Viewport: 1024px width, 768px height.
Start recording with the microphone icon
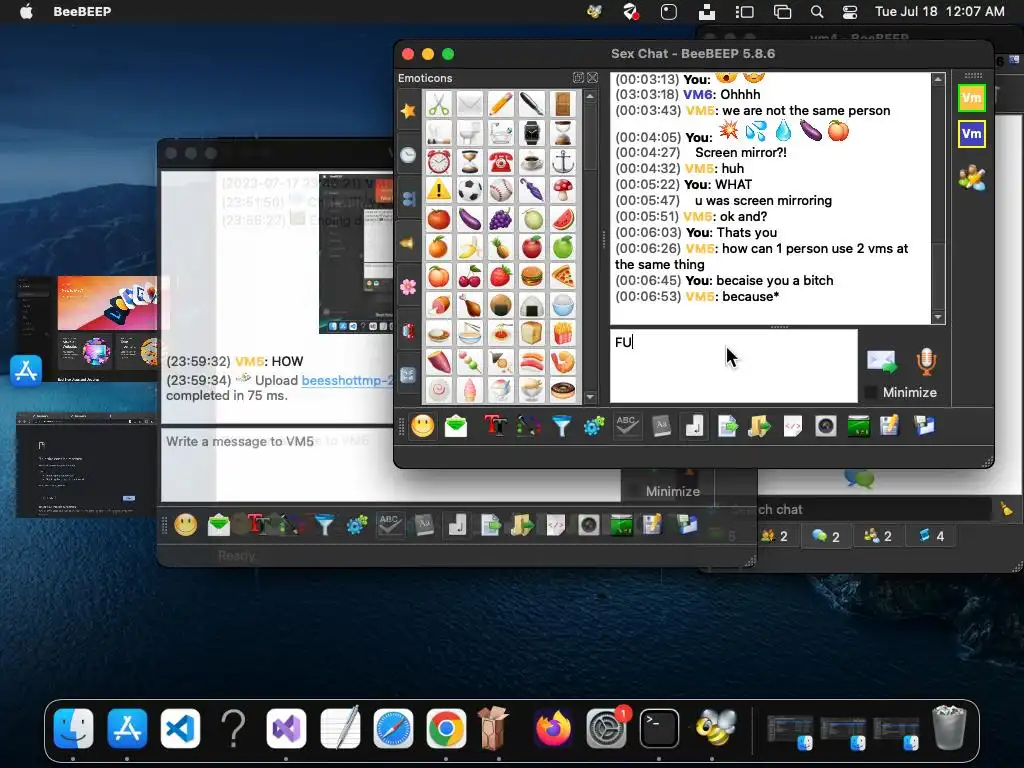(x=926, y=361)
